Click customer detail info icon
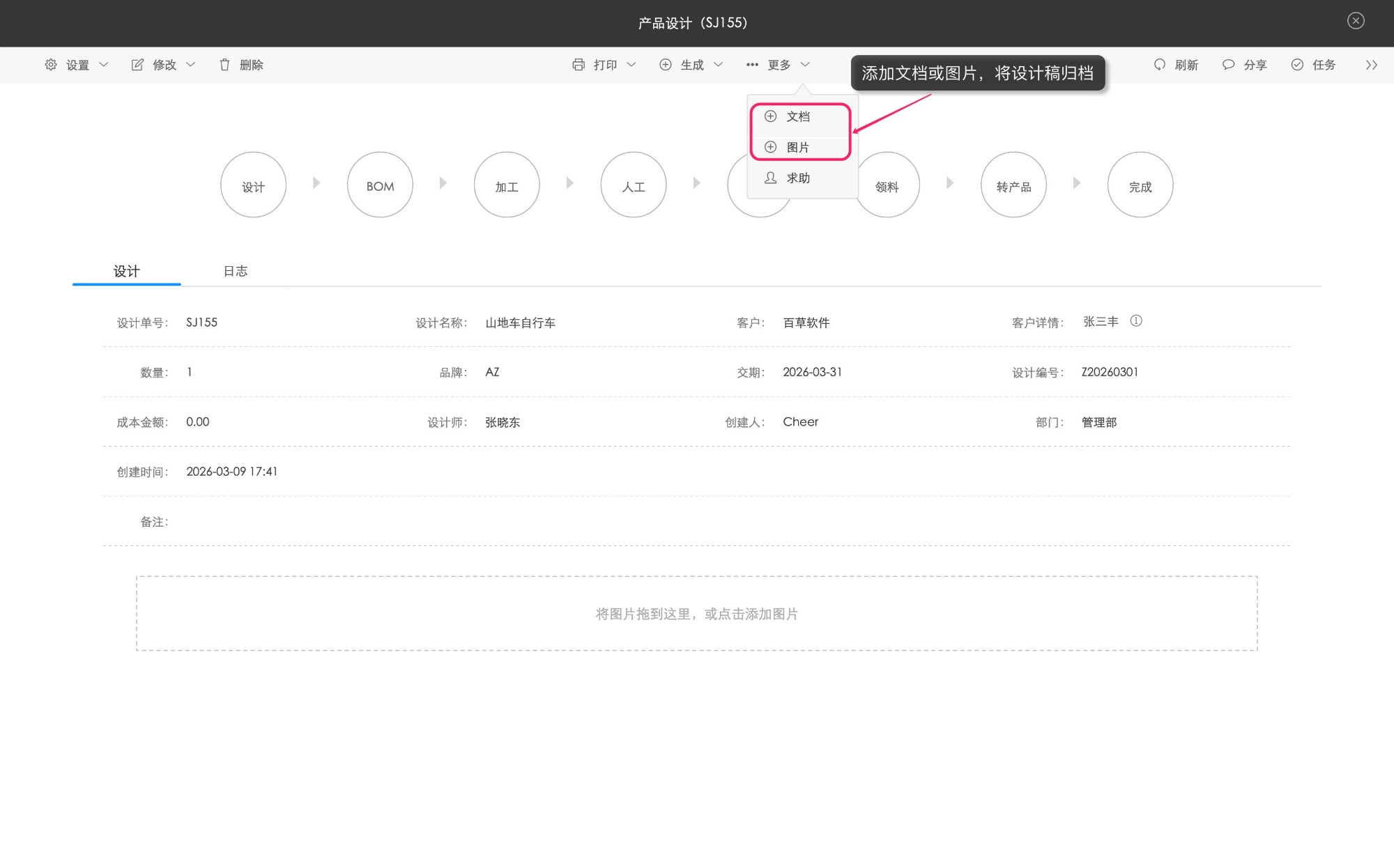 pos(1136,321)
